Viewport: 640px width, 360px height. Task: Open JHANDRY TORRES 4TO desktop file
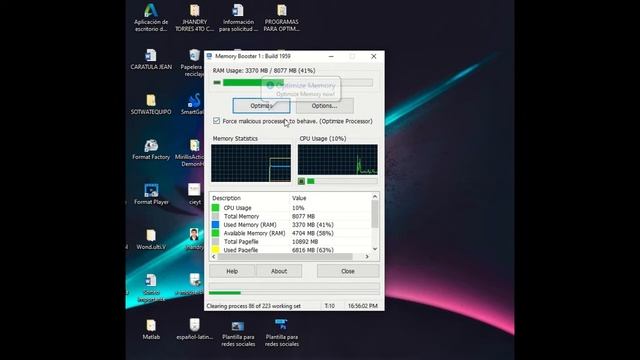point(195,18)
